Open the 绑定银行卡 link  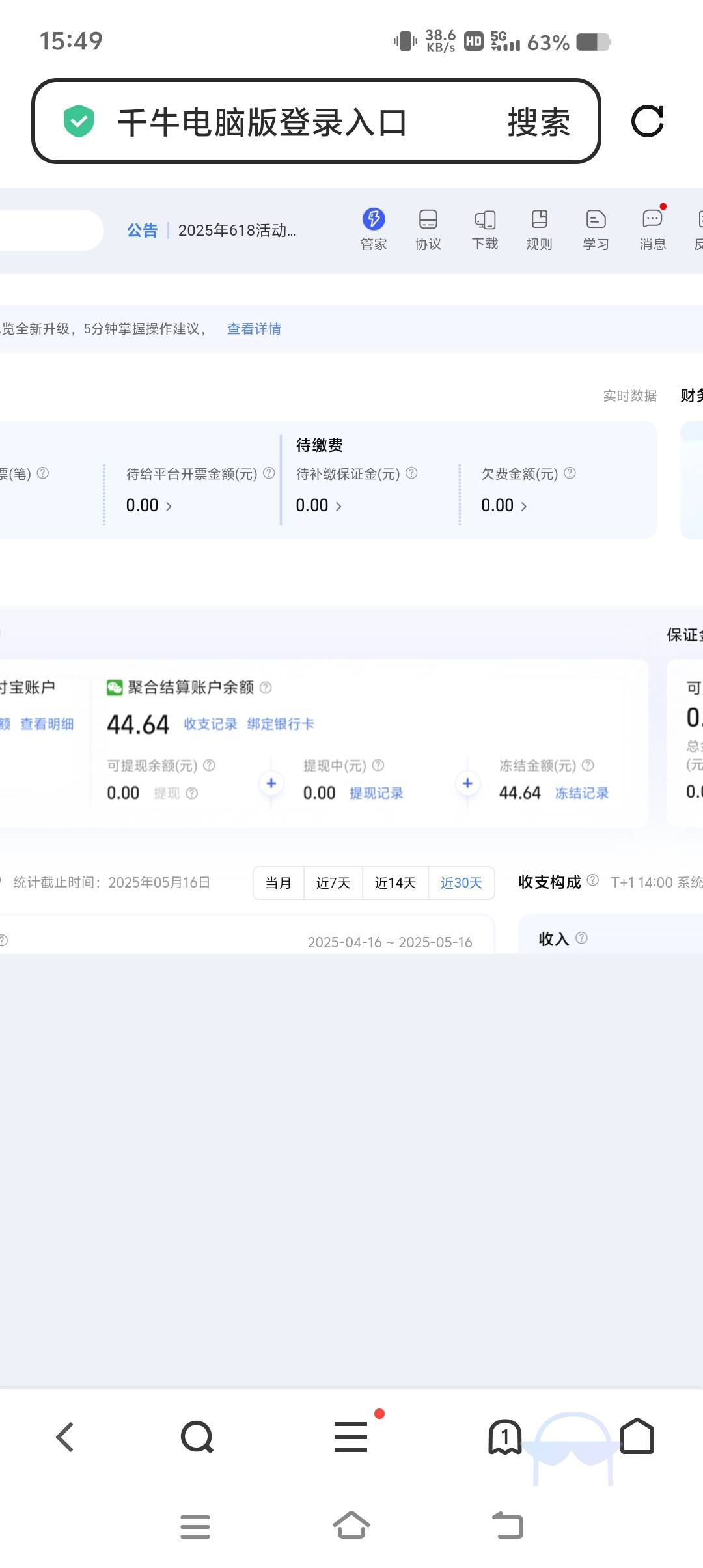point(281,724)
